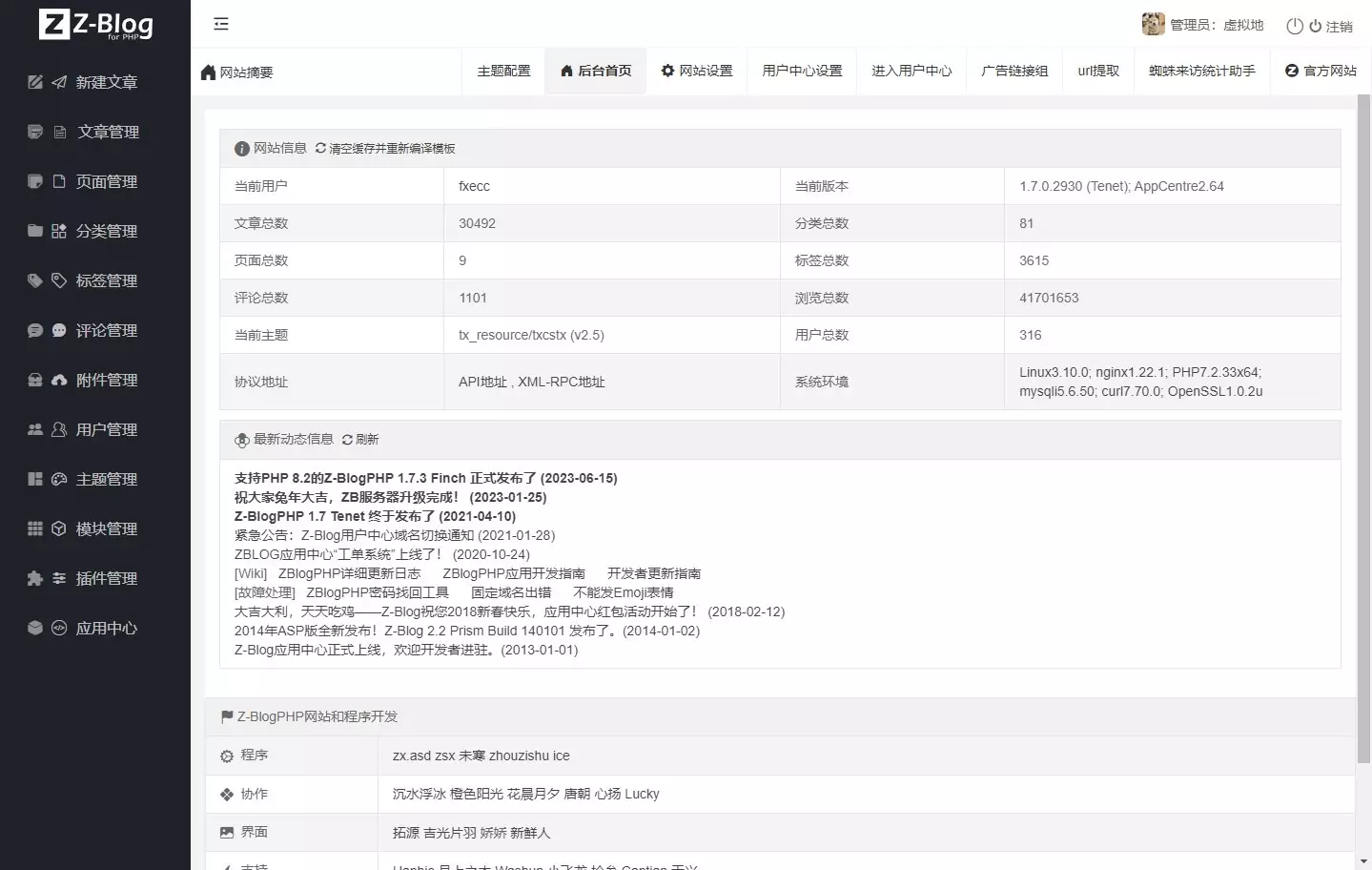The width and height of the screenshot is (1372, 870).
Task: Open 评论管理 in the sidebar
Action: pyautogui.click(x=95, y=330)
